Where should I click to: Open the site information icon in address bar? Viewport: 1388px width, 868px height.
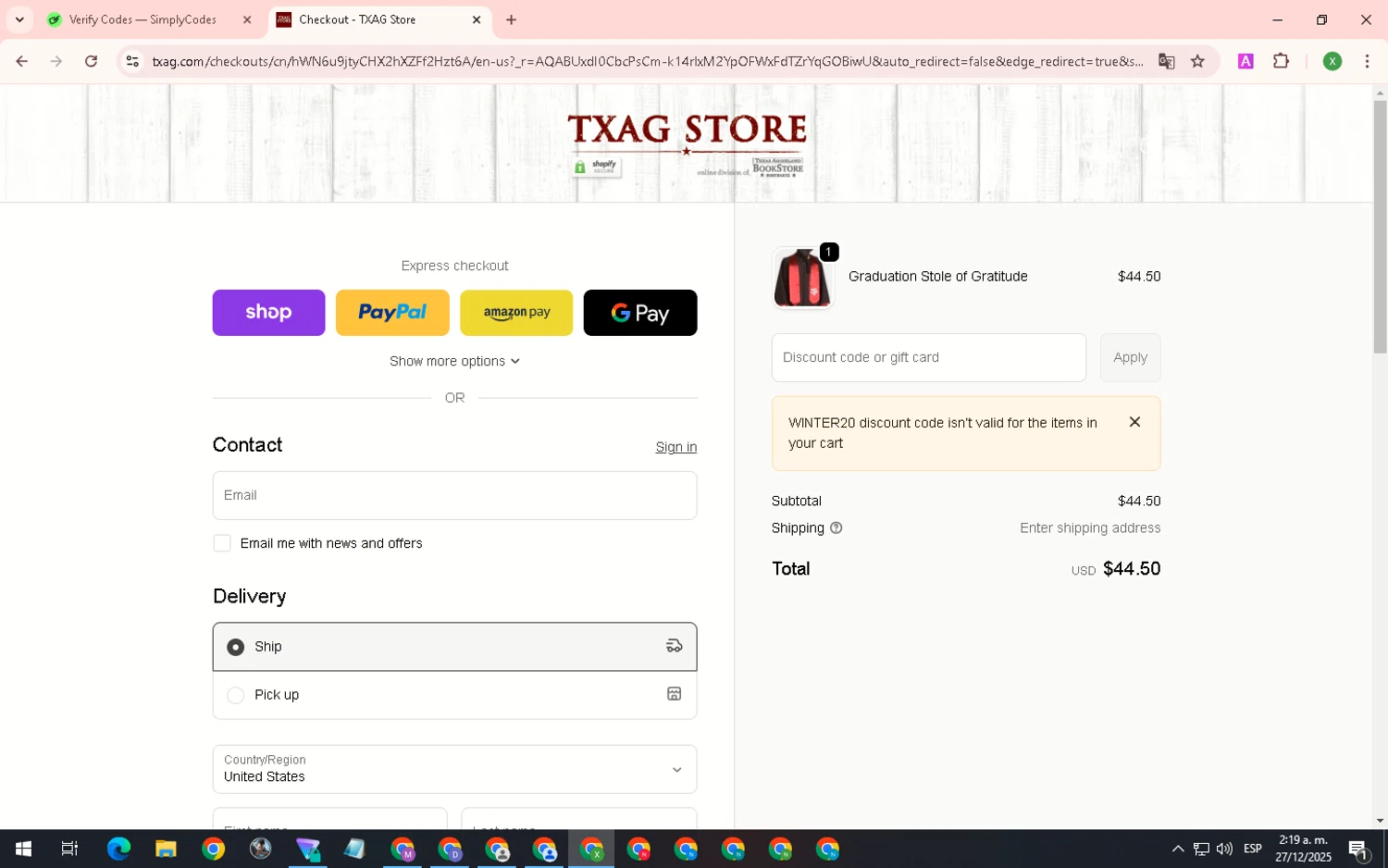[132, 61]
